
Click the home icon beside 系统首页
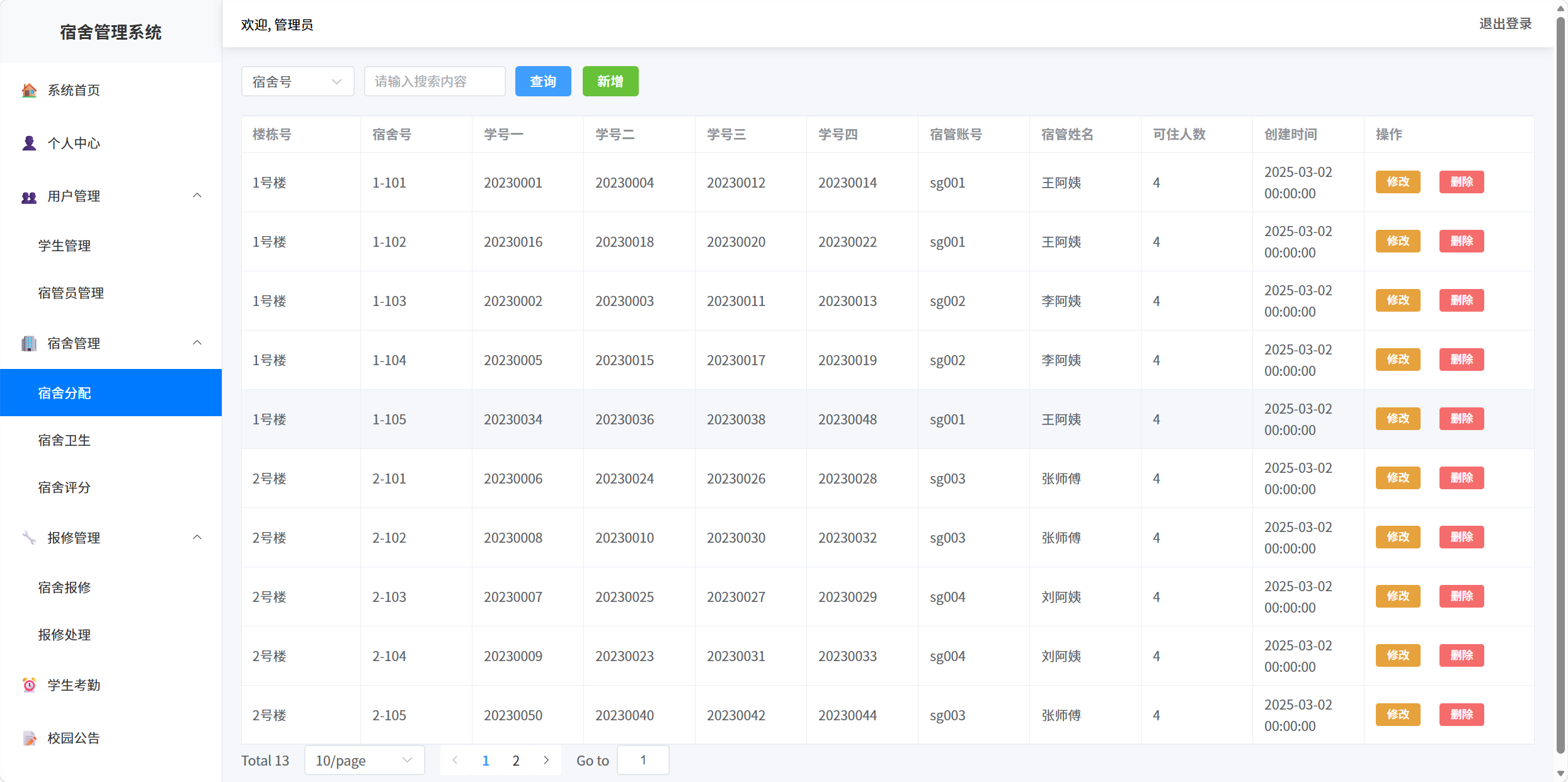[x=28, y=90]
